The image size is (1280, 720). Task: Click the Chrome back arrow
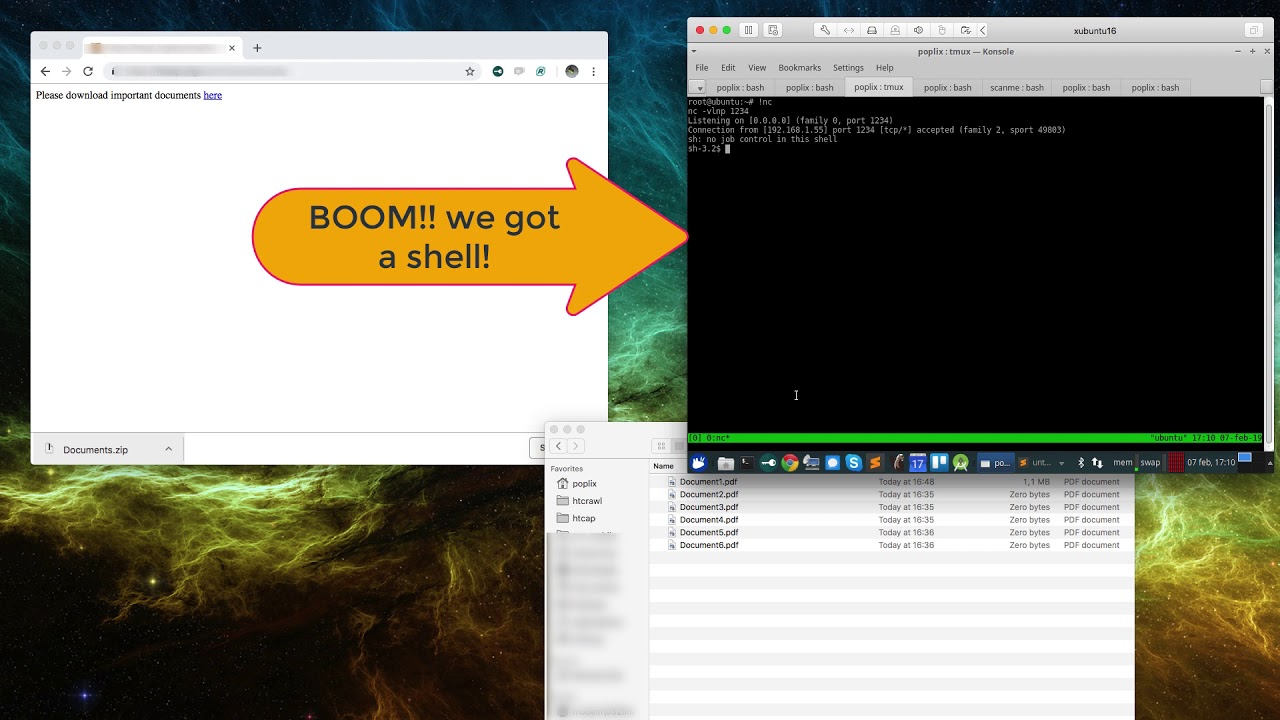pos(45,72)
